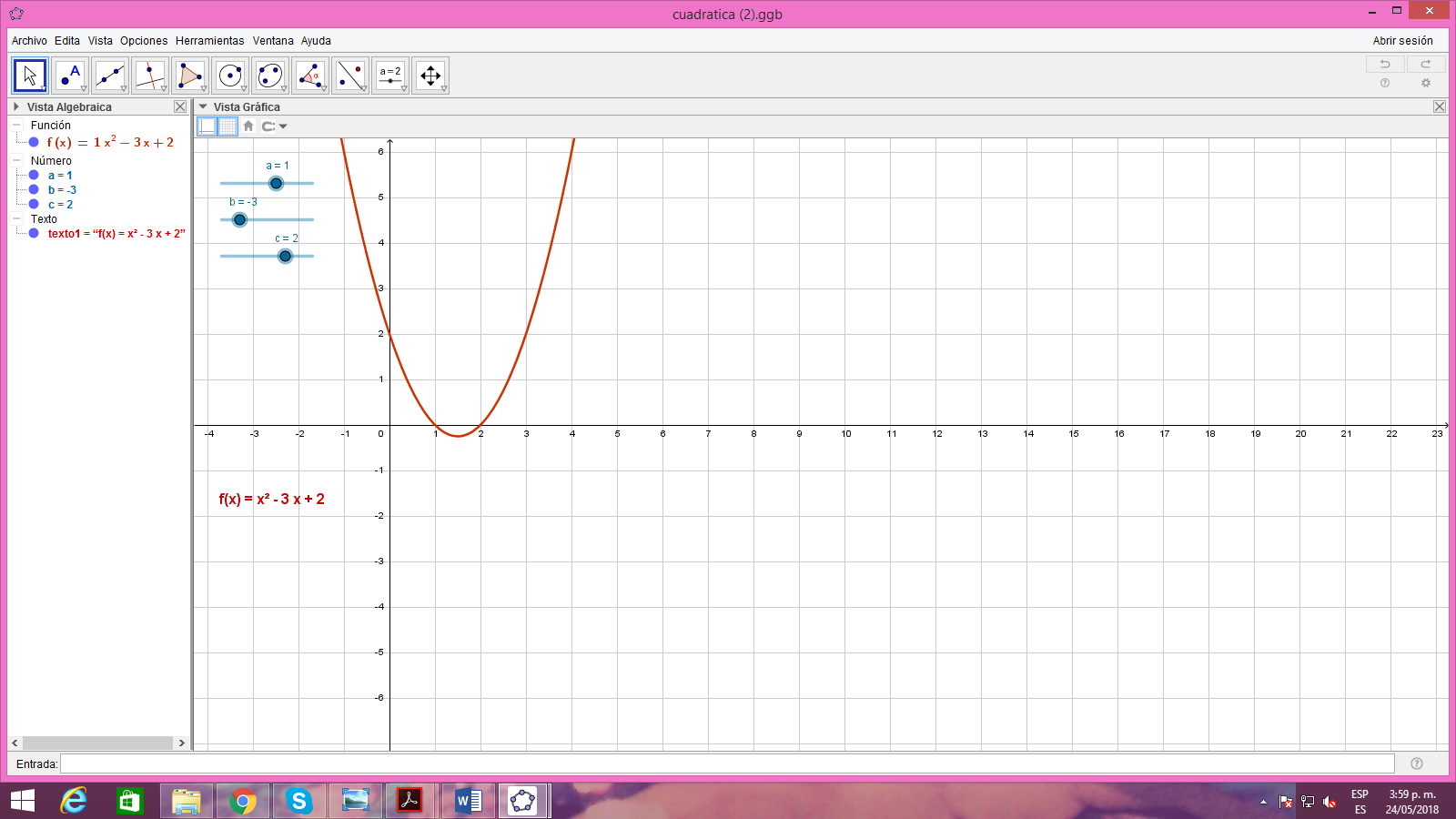Viewport: 1456px width, 819px height.
Task: Collapse the Texto group
Action: pos(15,219)
